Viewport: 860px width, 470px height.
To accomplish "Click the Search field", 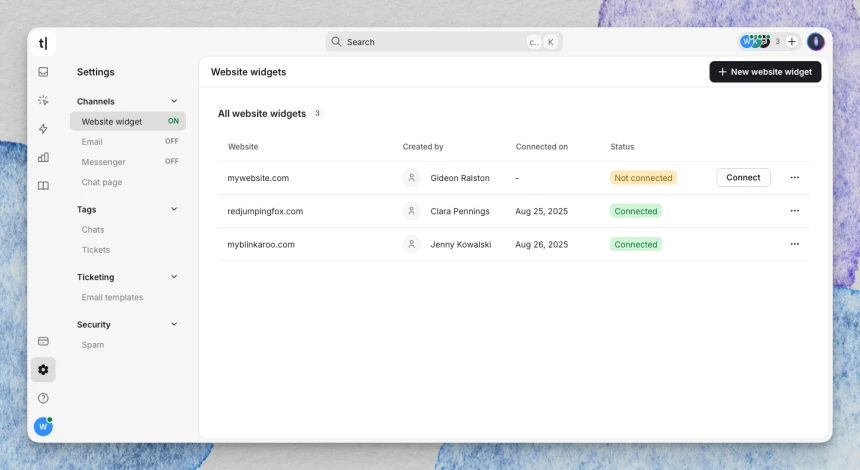I will pos(444,42).
